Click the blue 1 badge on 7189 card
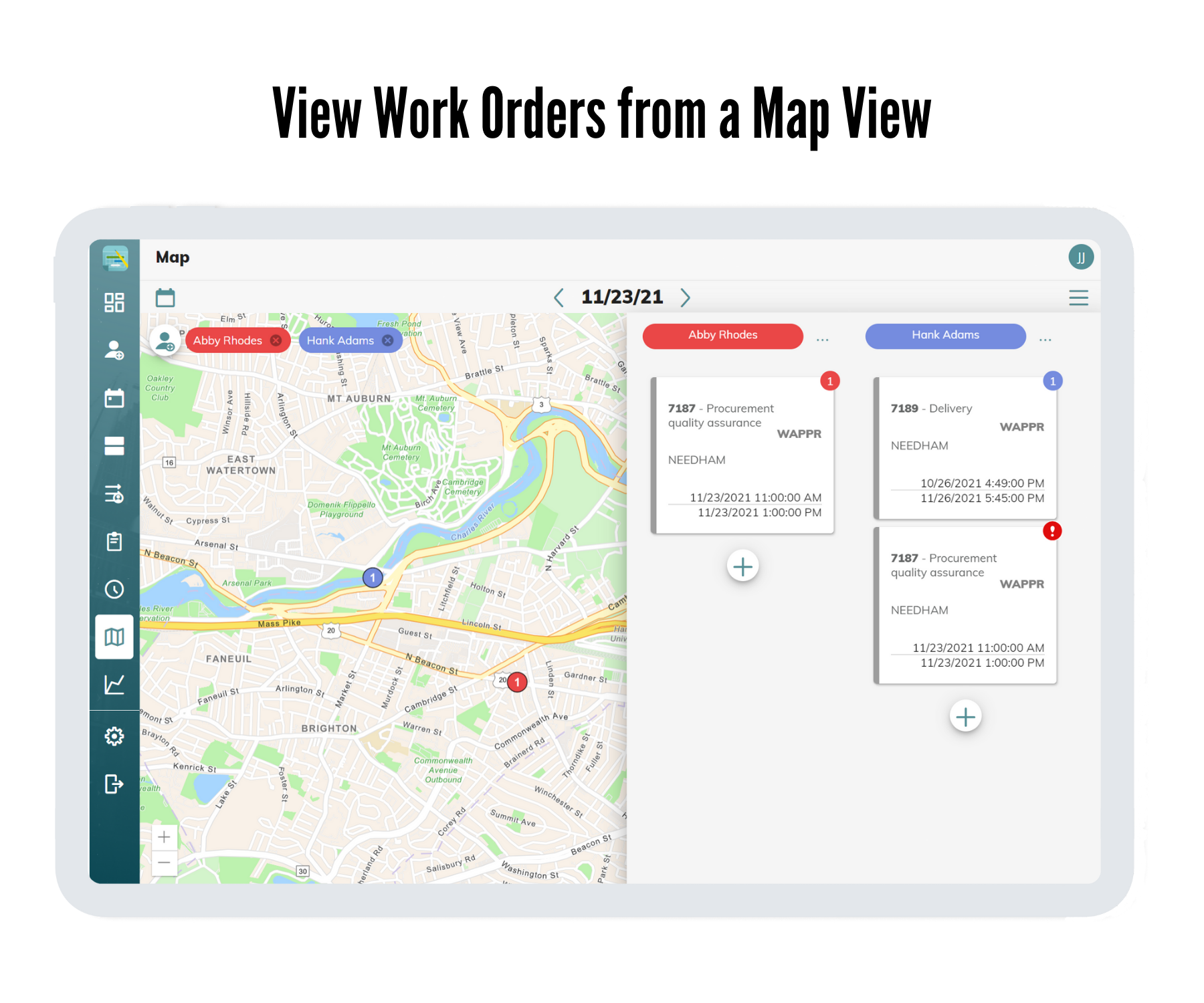The image size is (1204, 1003). pyautogui.click(x=1053, y=381)
